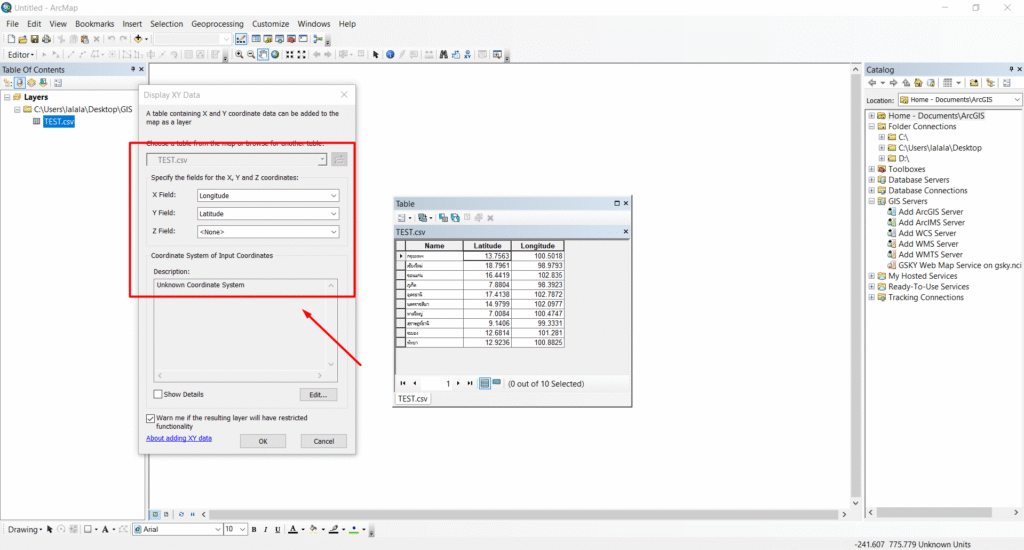
Task: Open the ModelBuilder window icon
Action: pos(318,39)
